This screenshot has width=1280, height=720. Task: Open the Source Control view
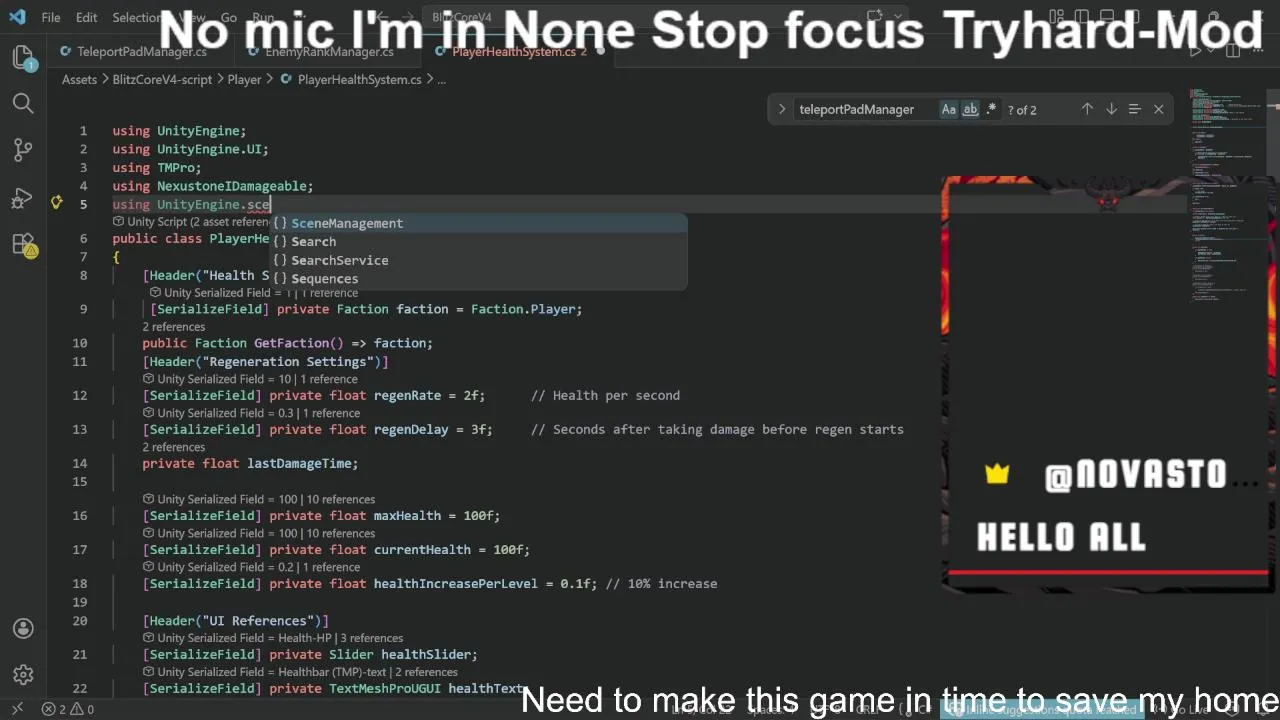pyautogui.click(x=23, y=151)
